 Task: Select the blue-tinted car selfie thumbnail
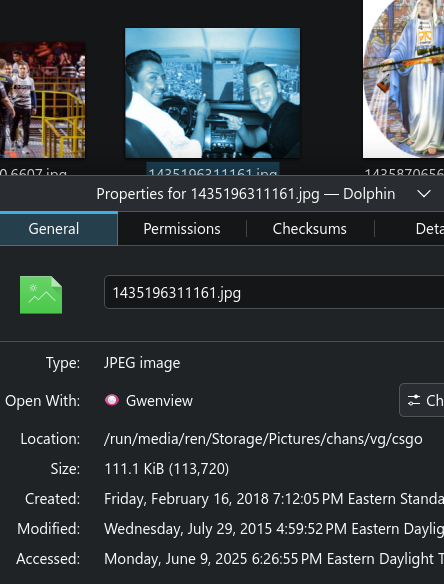click(212, 93)
